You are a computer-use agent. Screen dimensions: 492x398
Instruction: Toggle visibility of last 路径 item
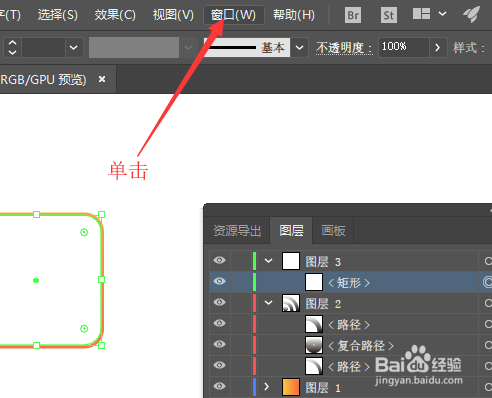[219, 365]
